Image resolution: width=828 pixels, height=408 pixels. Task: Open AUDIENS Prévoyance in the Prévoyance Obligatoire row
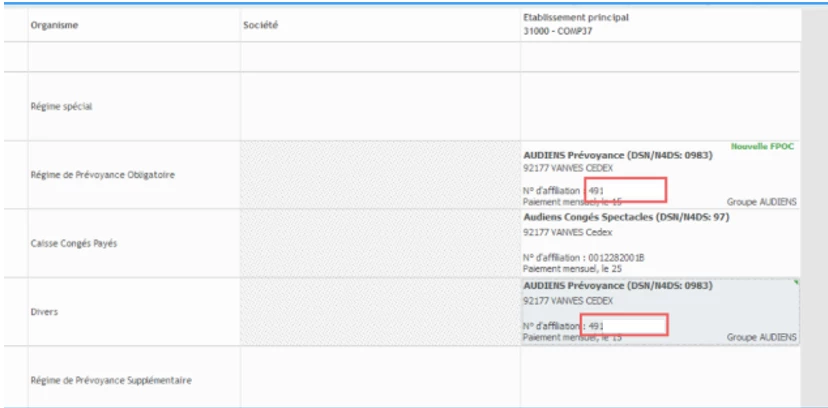click(618, 156)
